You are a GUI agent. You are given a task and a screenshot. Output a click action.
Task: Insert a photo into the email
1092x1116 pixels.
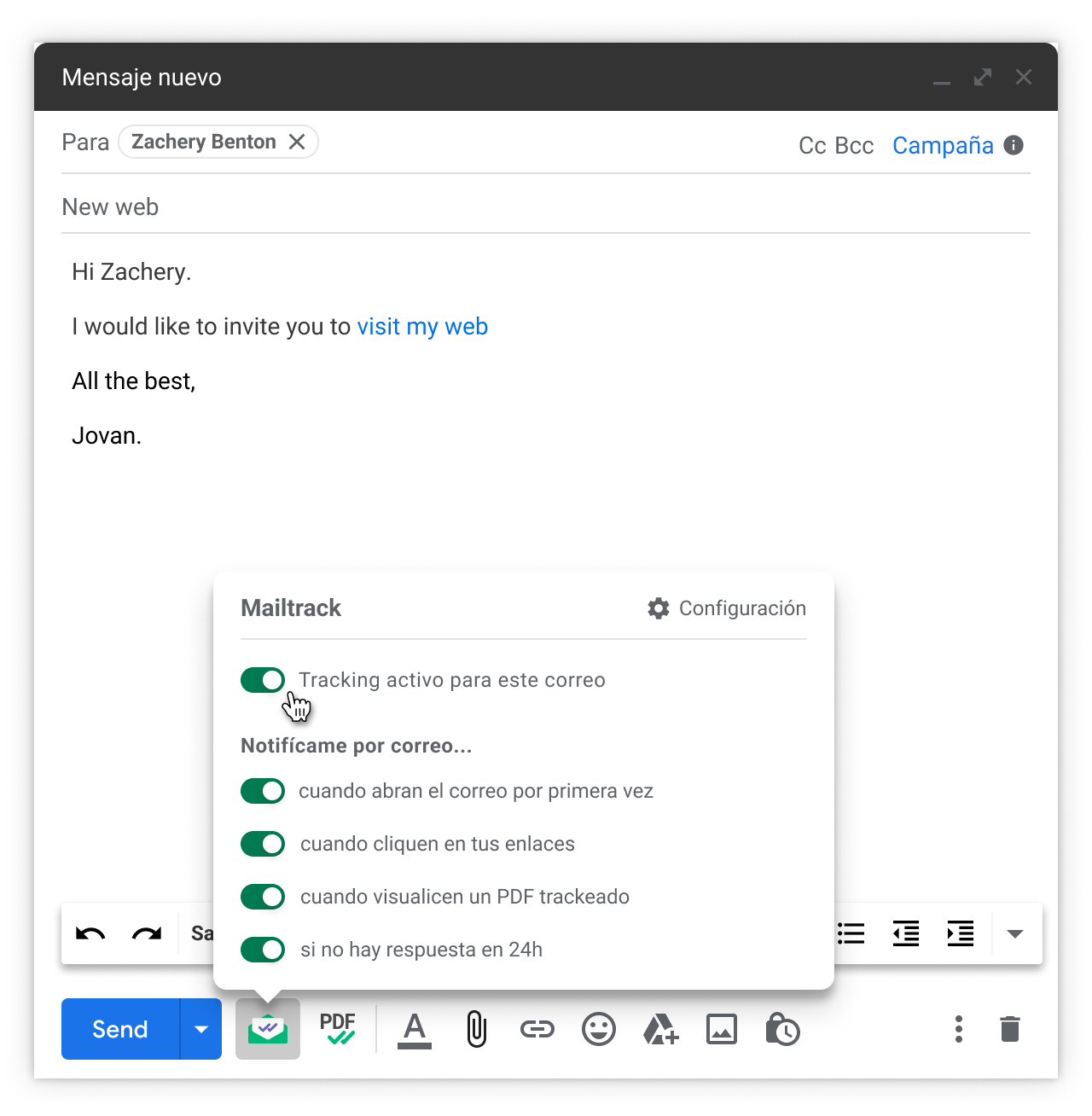pos(722,1030)
